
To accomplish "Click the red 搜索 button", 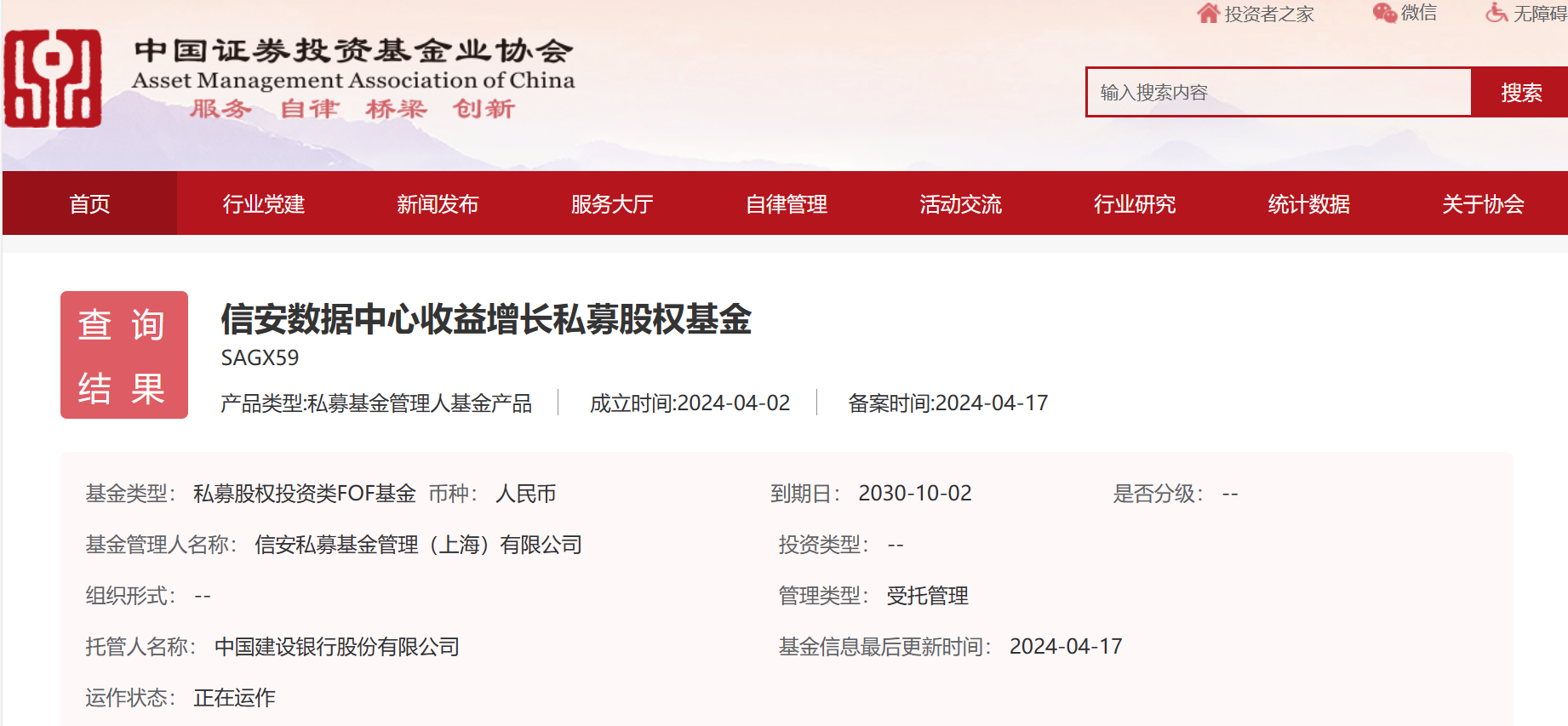I will (x=1520, y=92).
